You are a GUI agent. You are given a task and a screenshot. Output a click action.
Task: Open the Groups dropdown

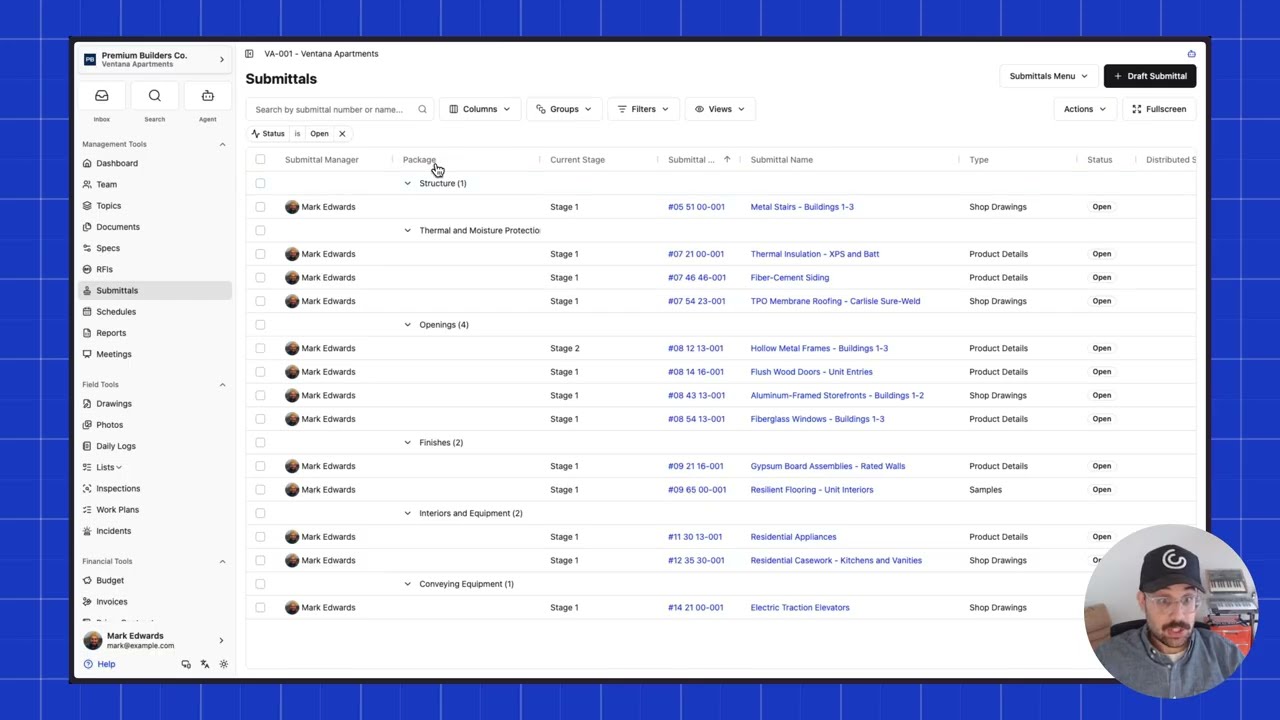click(x=564, y=109)
